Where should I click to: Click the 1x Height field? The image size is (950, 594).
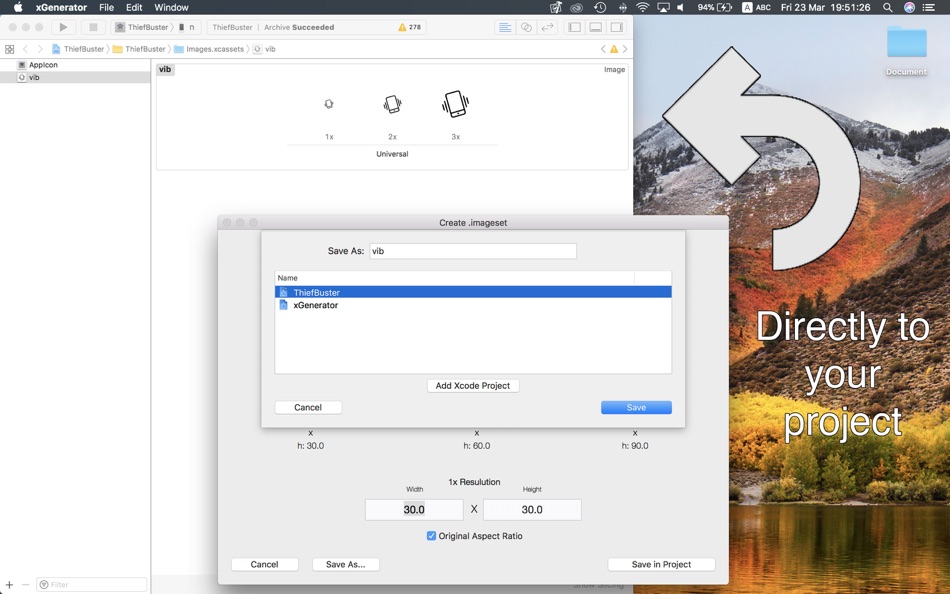pyautogui.click(x=532, y=510)
